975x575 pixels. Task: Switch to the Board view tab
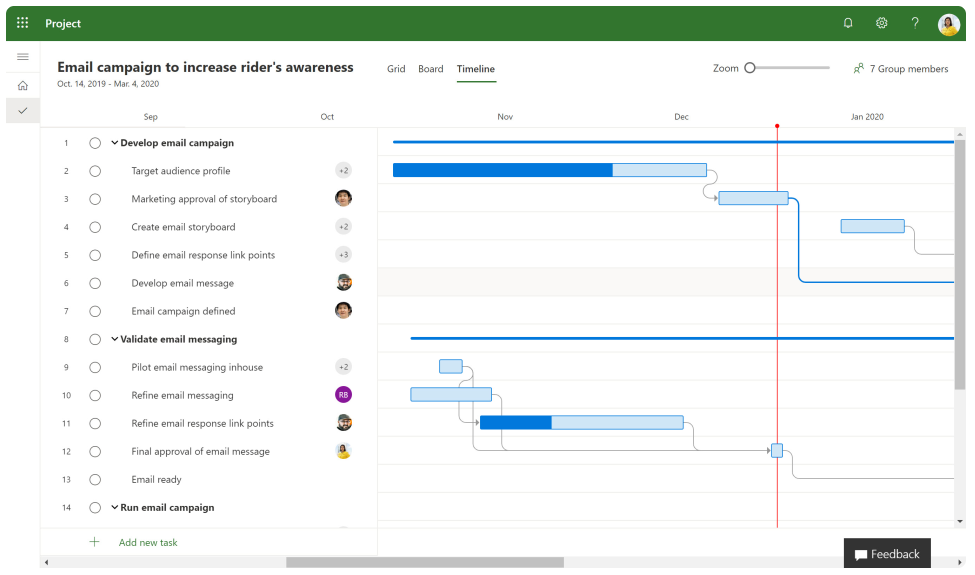[x=430, y=69]
